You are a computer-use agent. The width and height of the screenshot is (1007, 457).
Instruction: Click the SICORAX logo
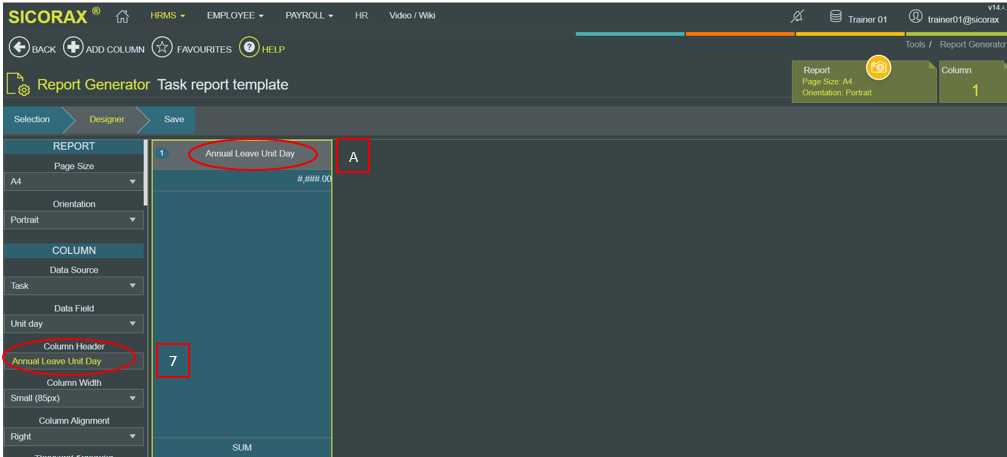tap(54, 16)
